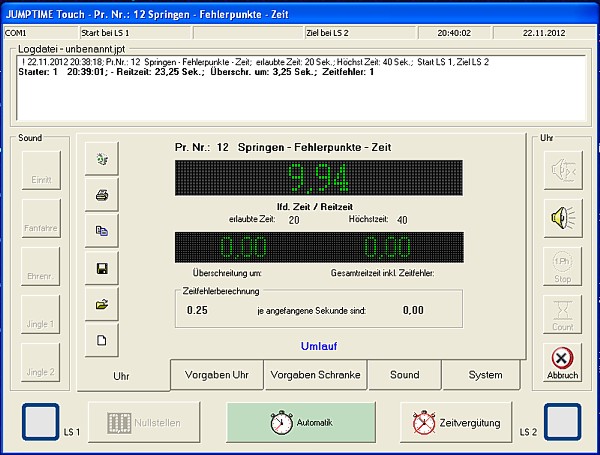Click the blue Umlauf label
Image resolution: width=600 pixels, height=455 pixels.
[x=319, y=346]
